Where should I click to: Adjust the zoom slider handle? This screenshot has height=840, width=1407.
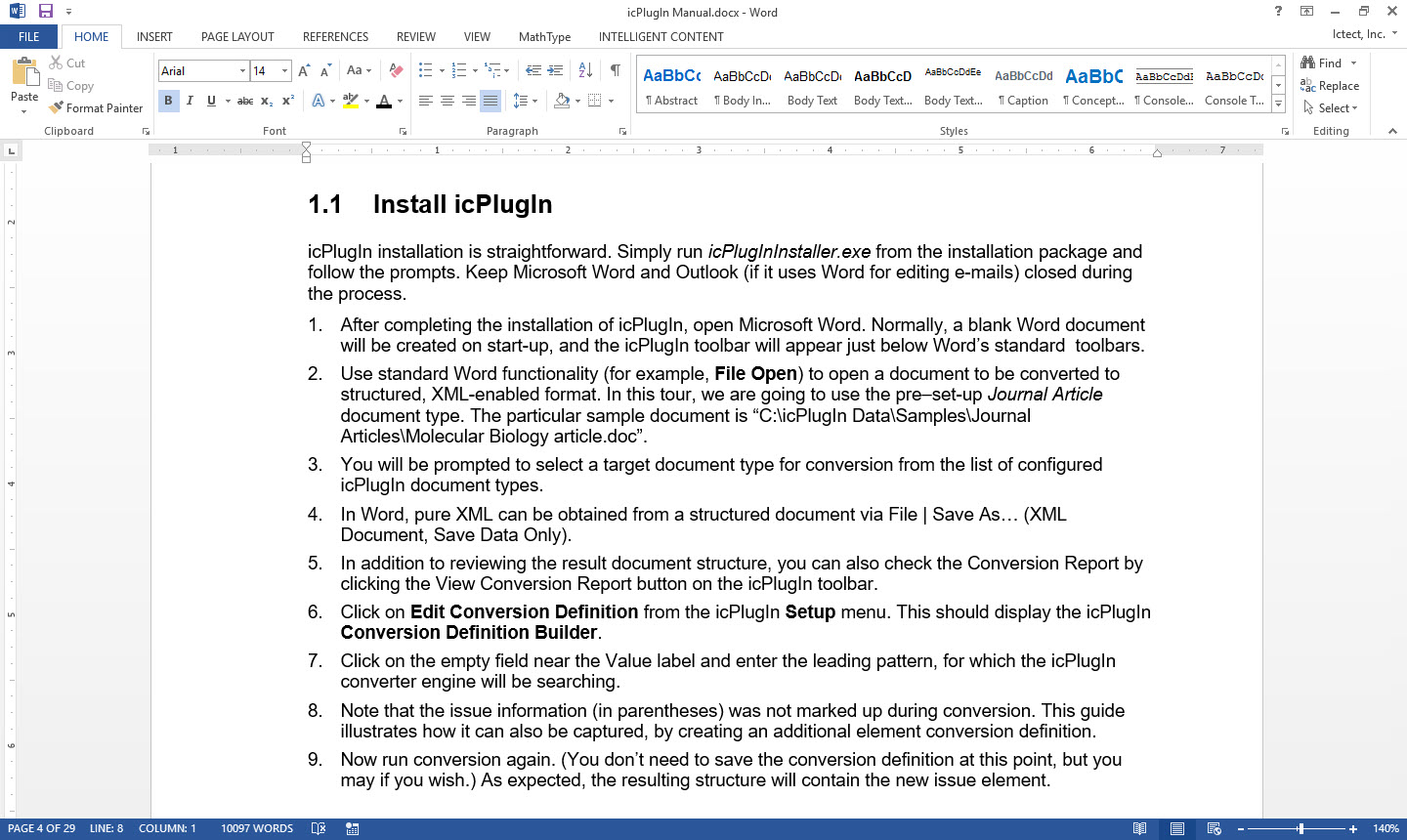click(x=1300, y=828)
